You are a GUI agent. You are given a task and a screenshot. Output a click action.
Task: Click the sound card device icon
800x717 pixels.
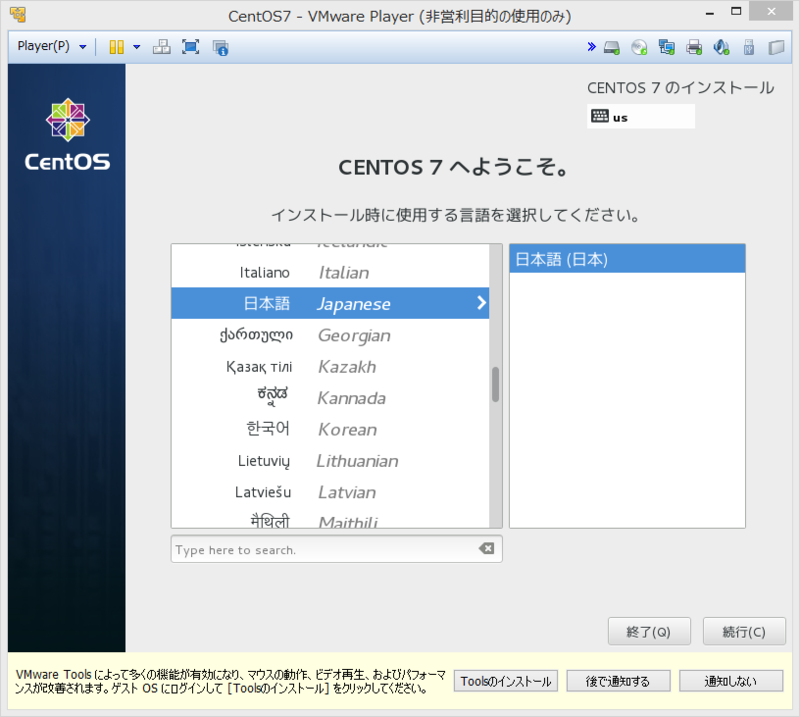(721, 46)
